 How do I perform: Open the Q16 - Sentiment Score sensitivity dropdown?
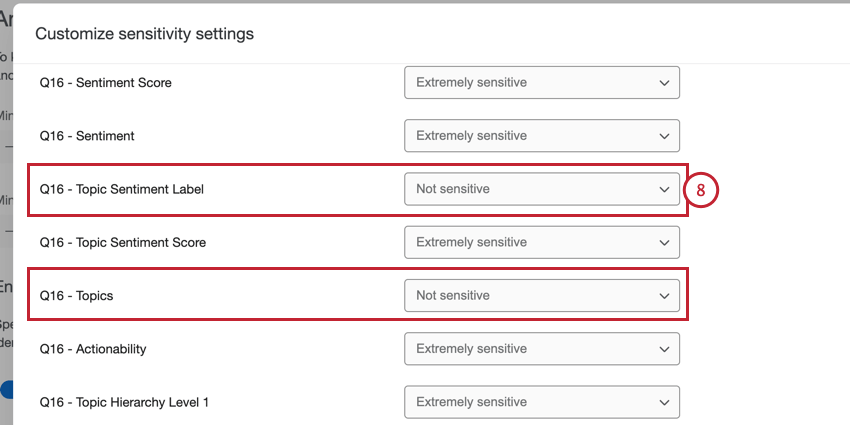tap(541, 82)
